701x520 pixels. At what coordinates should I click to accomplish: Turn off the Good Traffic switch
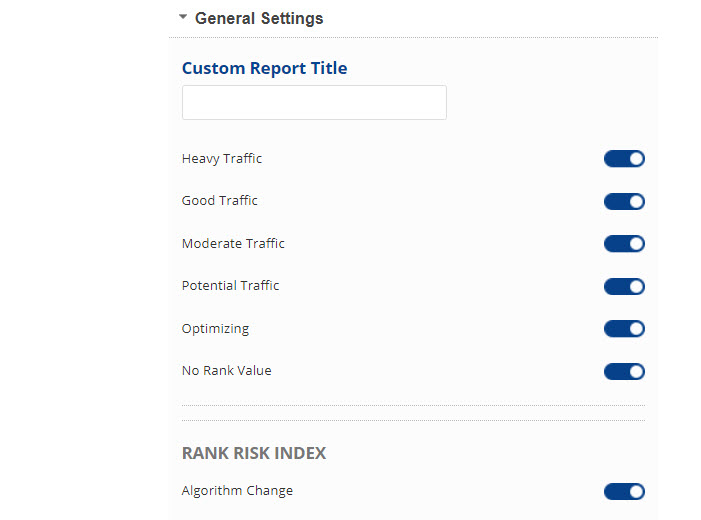pyautogui.click(x=624, y=202)
